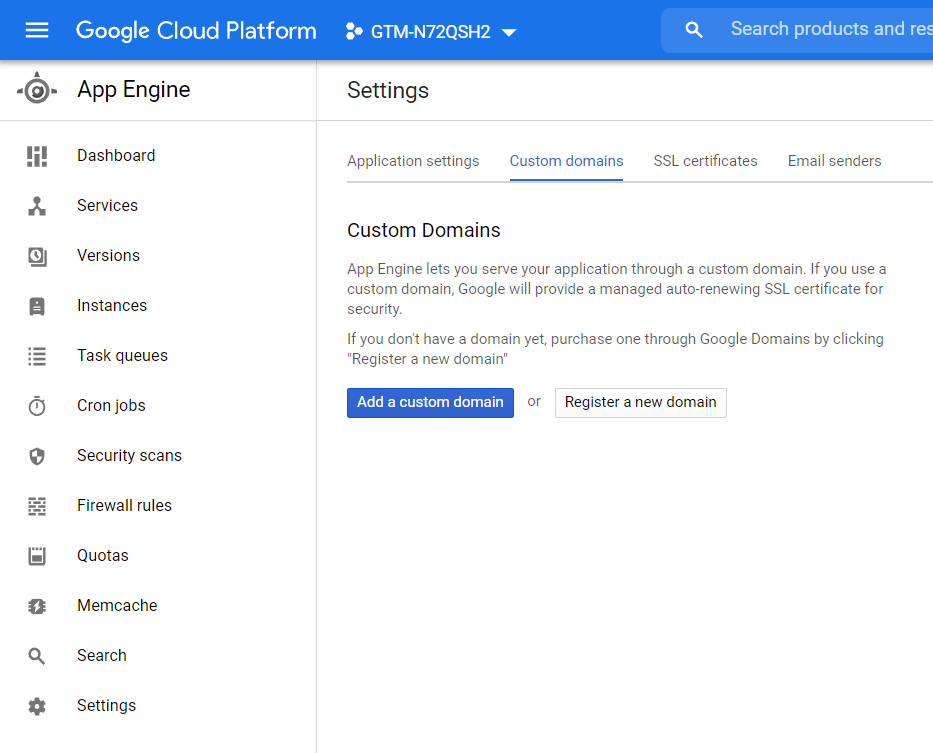Click the Add a custom domain button

click(x=430, y=402)
